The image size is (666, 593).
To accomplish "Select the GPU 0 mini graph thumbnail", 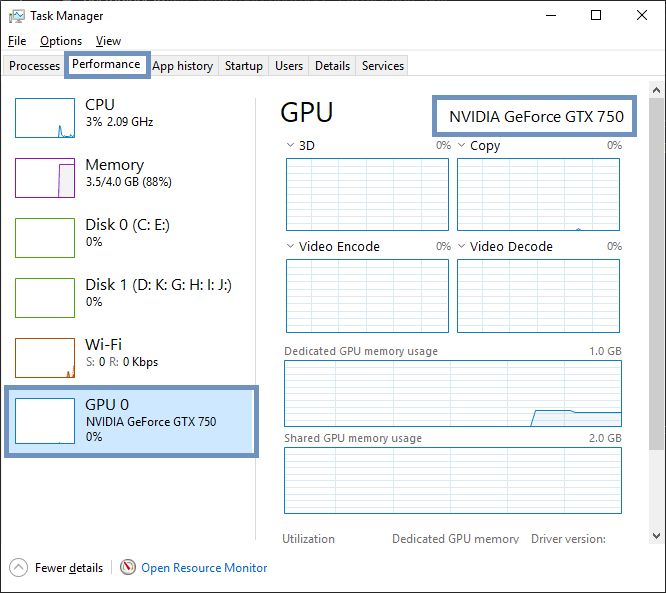I will pyautogui.click(x=45, y=421).
